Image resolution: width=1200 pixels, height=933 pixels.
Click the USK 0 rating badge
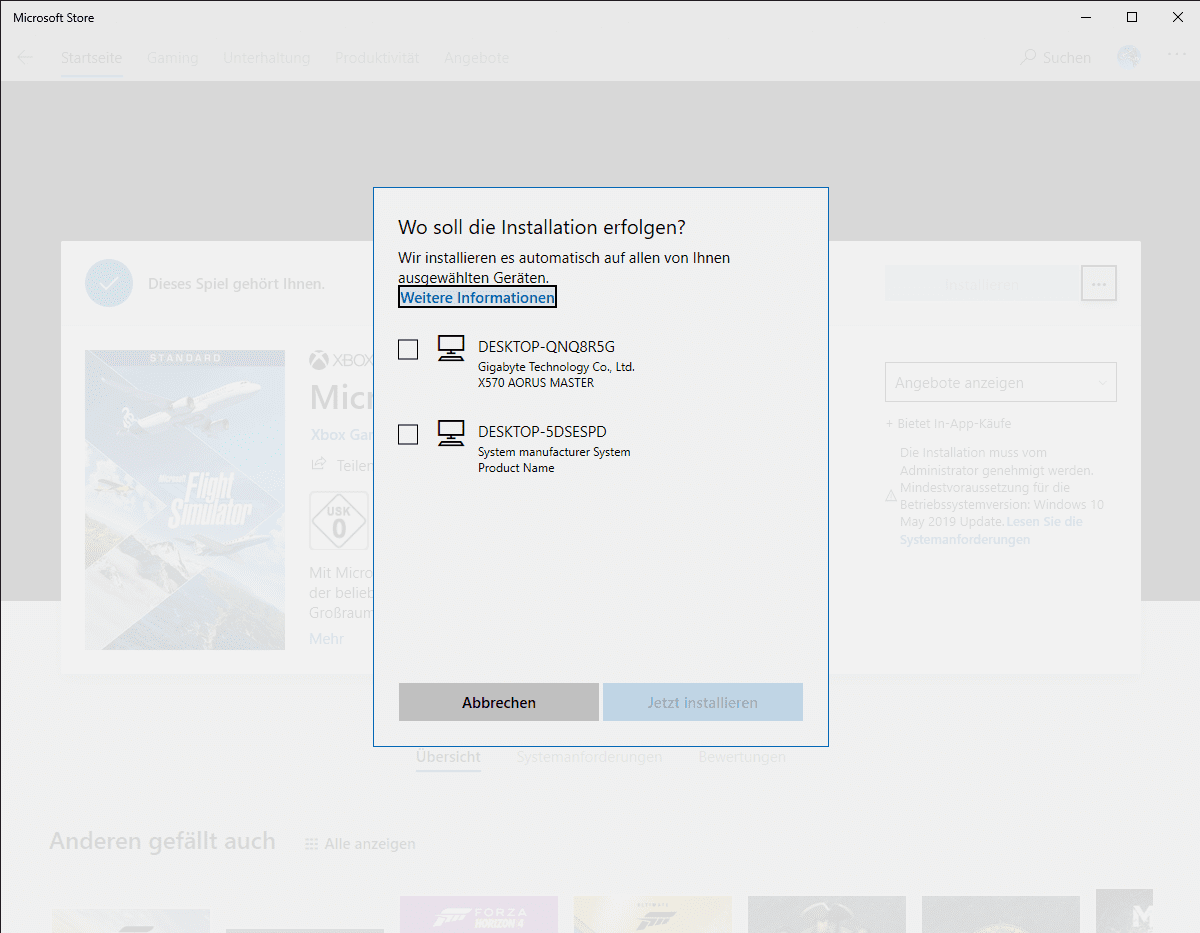(x=339, y=521)
